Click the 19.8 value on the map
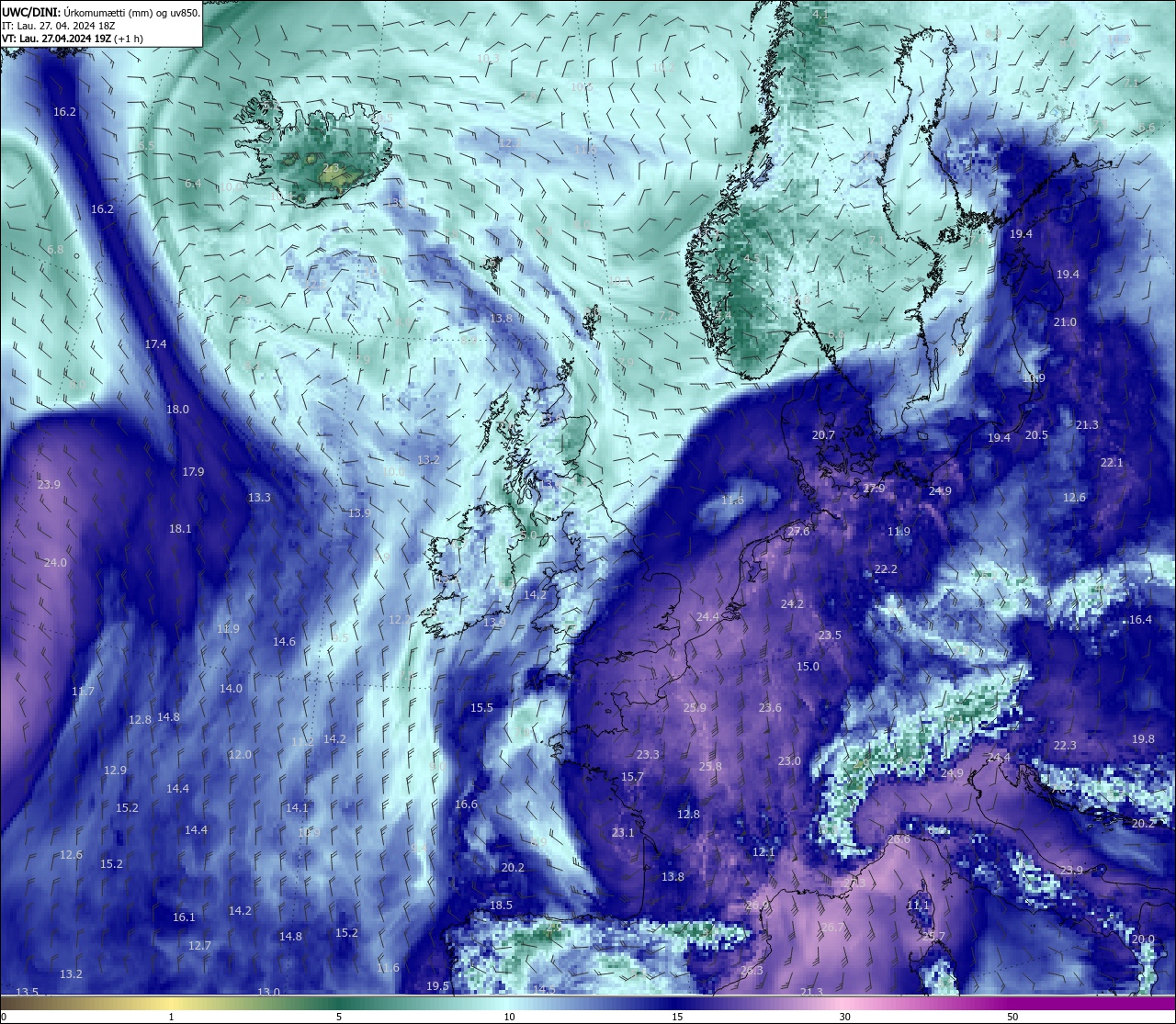 [1143, 739]
